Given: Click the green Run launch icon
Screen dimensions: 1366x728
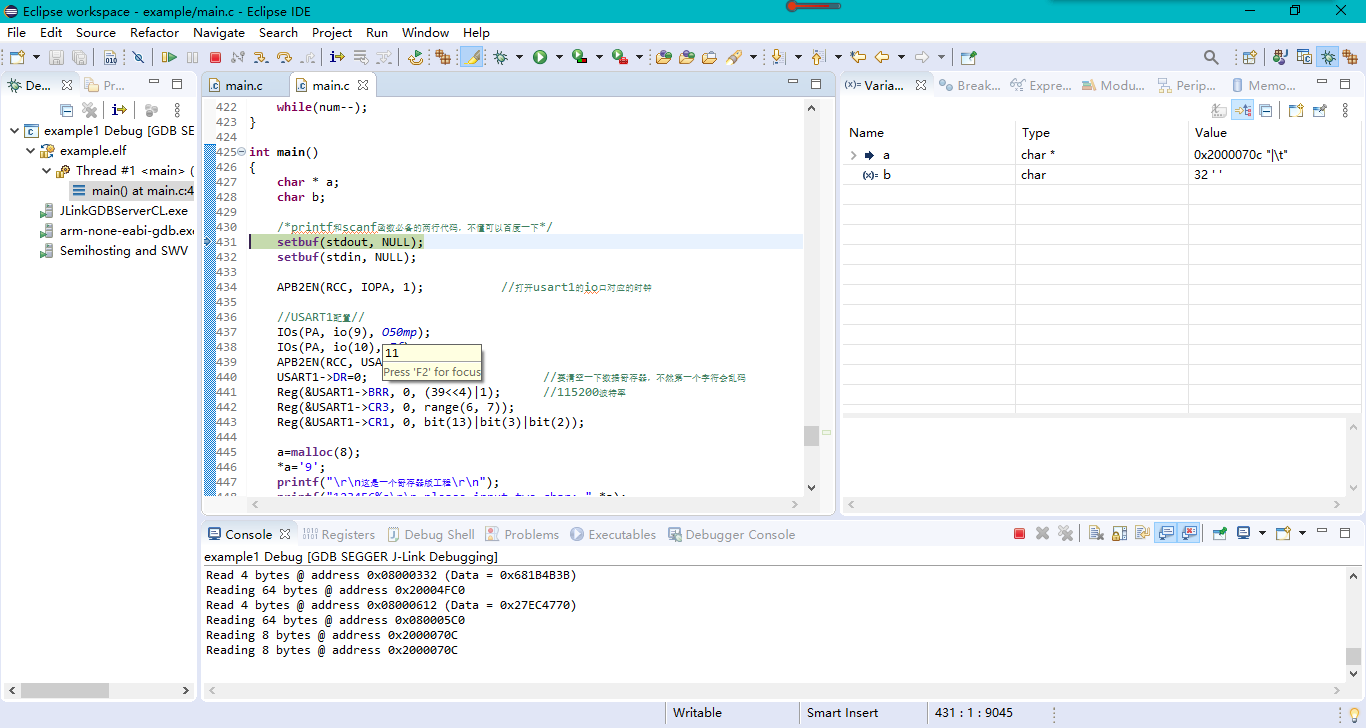Looking at the screenshot, I should [540, 57].
